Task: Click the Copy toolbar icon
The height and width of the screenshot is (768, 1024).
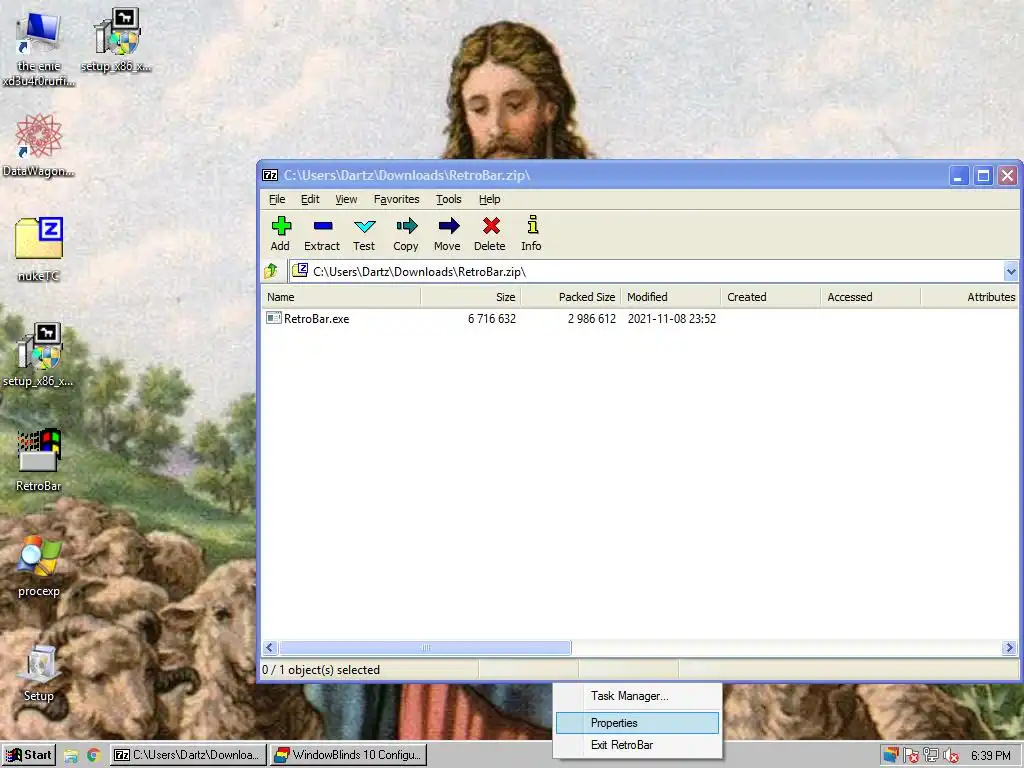Action: click(406, 226)
